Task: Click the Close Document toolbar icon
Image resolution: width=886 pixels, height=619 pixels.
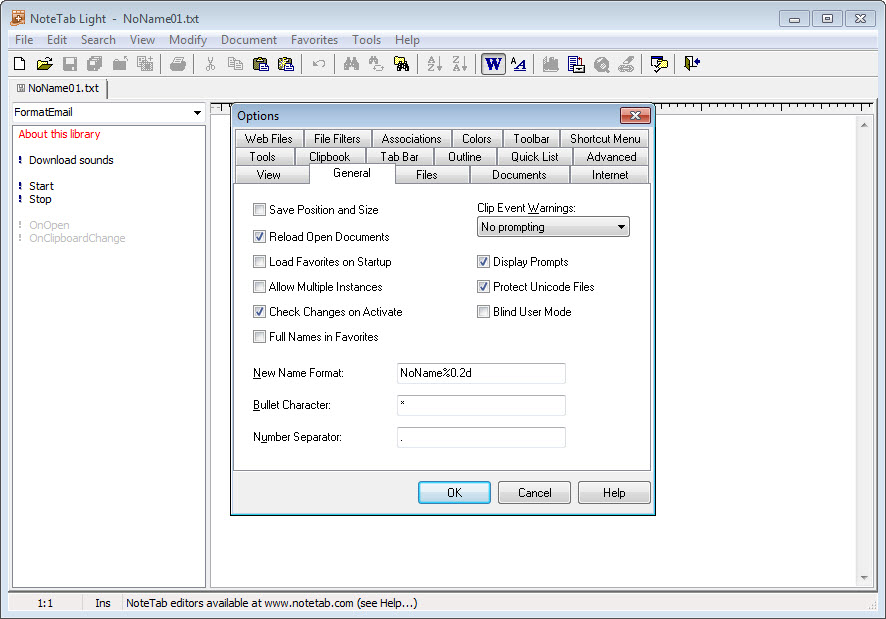Action: [120, 64]
